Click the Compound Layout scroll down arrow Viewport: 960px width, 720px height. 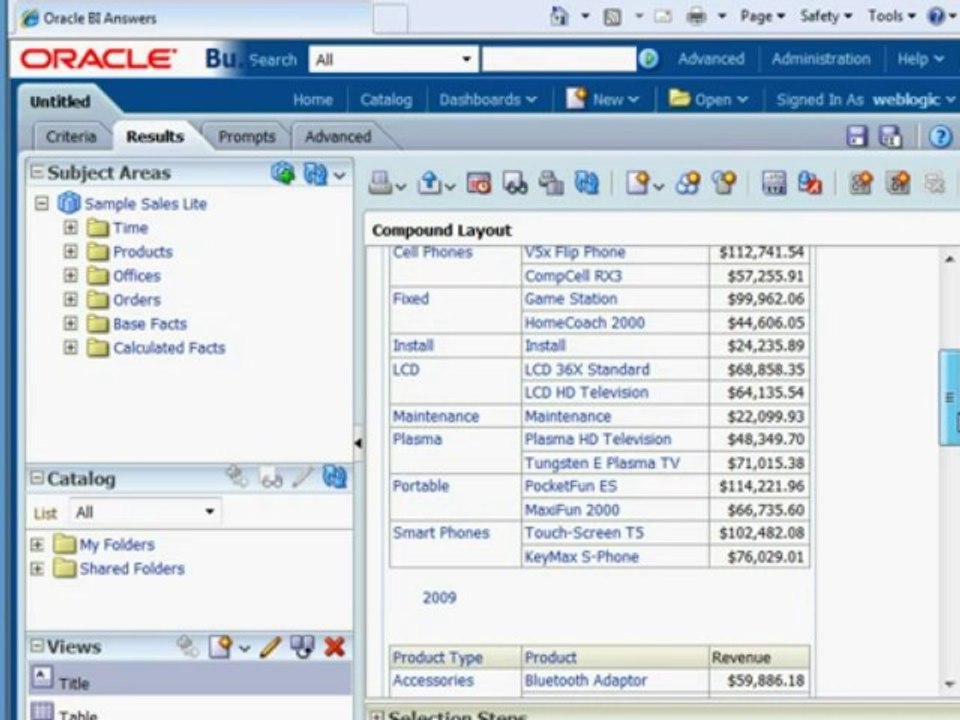coord(949,684)
